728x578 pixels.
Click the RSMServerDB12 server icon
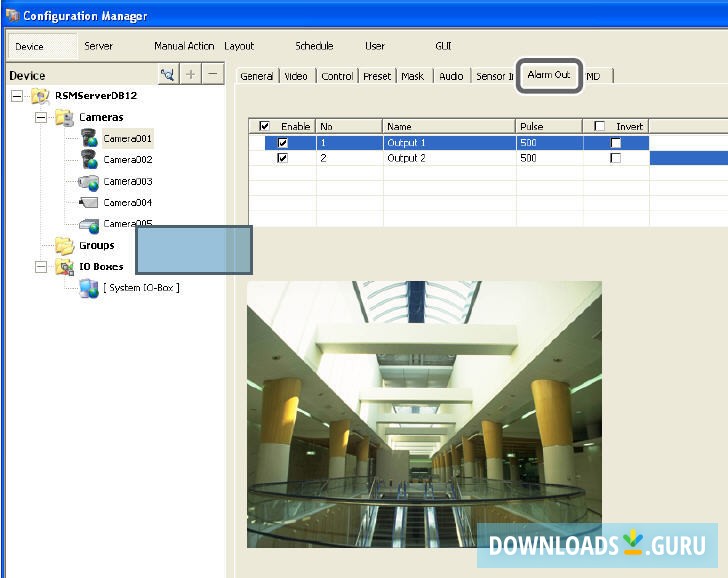[x=40, y=96]
